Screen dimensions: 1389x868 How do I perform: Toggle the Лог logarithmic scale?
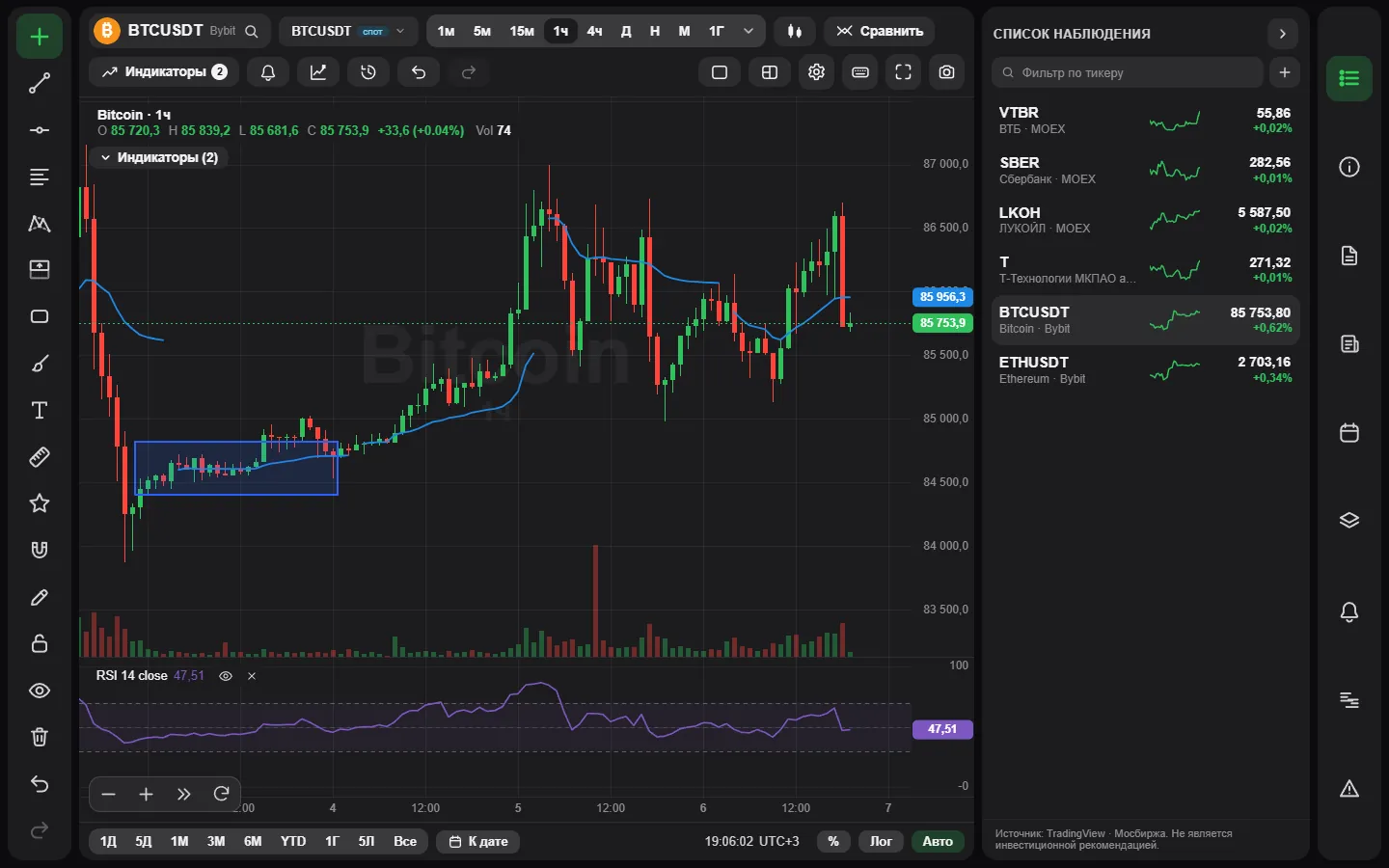[x=882, y=841]
